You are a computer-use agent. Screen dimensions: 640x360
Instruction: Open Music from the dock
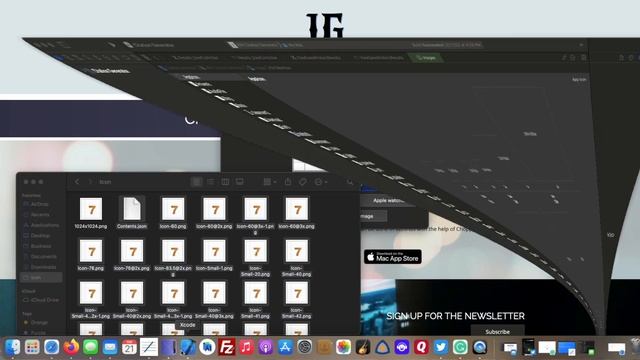[246, 347]
